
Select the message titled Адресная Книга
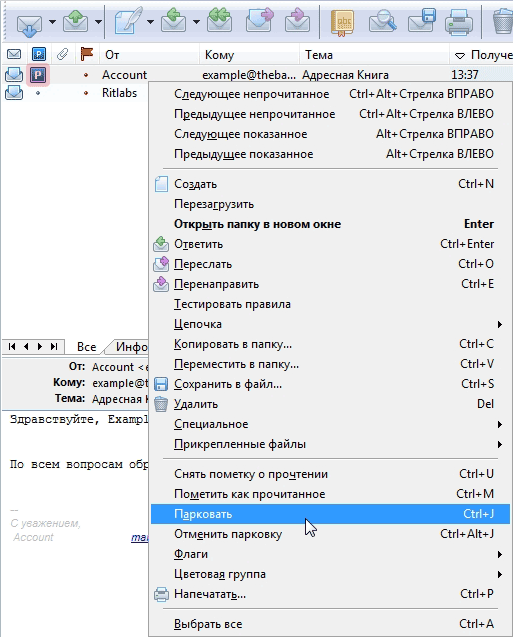[345, 75]
